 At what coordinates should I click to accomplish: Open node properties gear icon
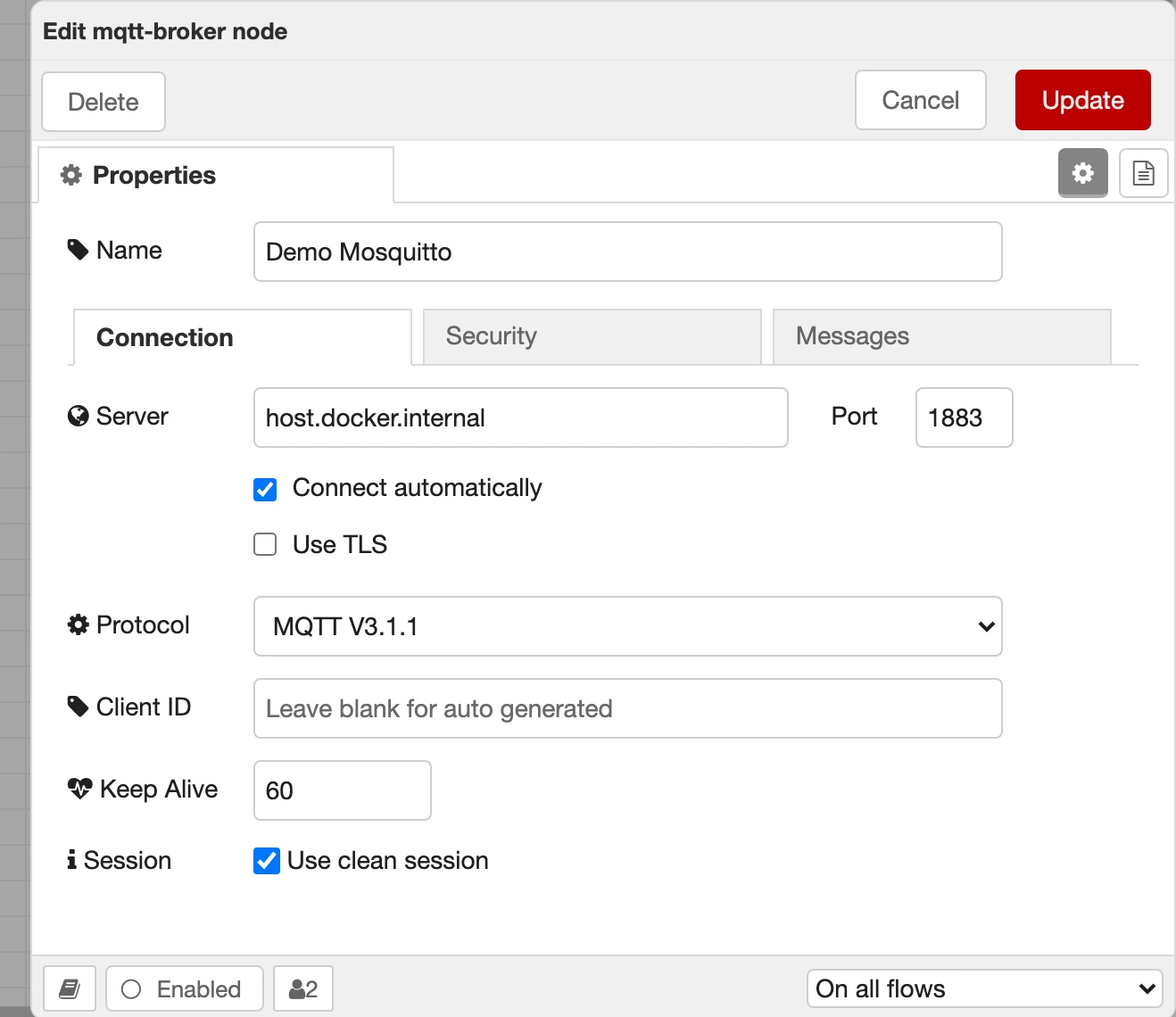coord(1082,172)
